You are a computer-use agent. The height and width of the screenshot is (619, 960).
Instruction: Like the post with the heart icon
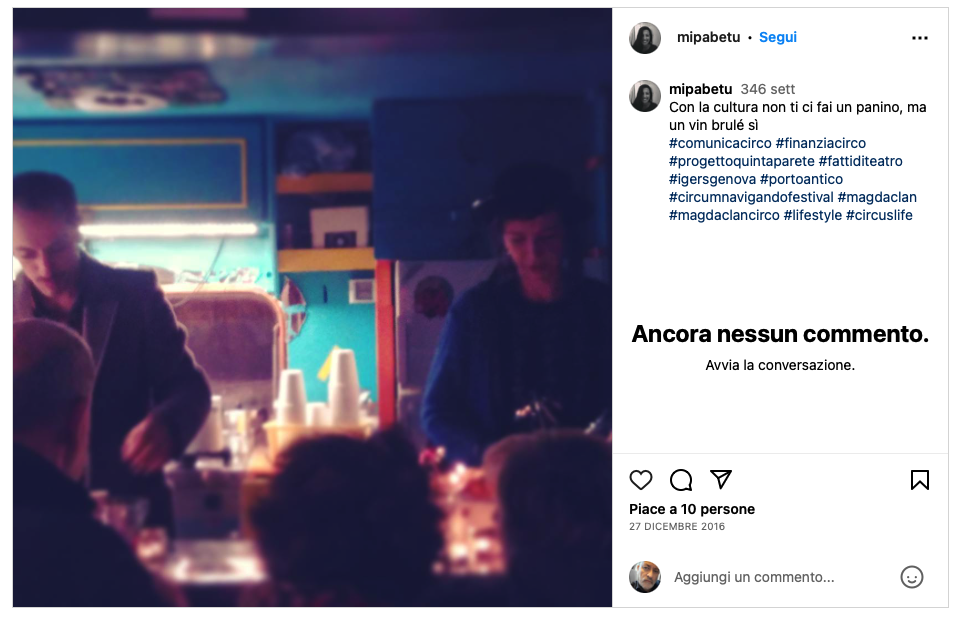tap(640, 480)
